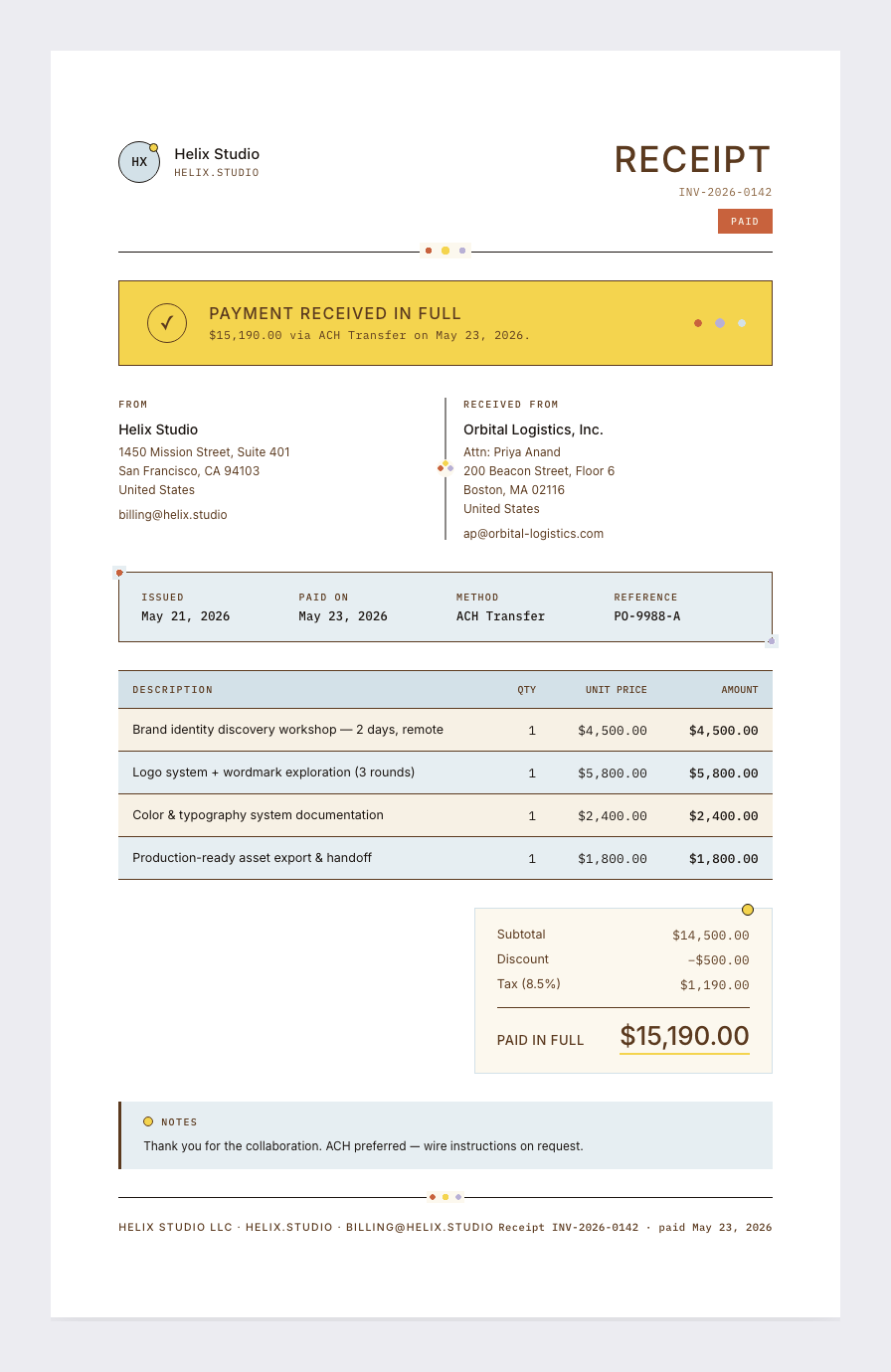Select "San Francisco, CA 94103"
The height and width of the screenshot is (1372, 891).
pyautogui.click(x=189, y=471)
